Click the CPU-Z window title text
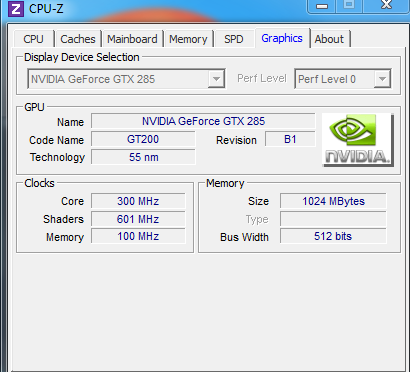The height and width of the screenshot is (372, 410). 46,8
